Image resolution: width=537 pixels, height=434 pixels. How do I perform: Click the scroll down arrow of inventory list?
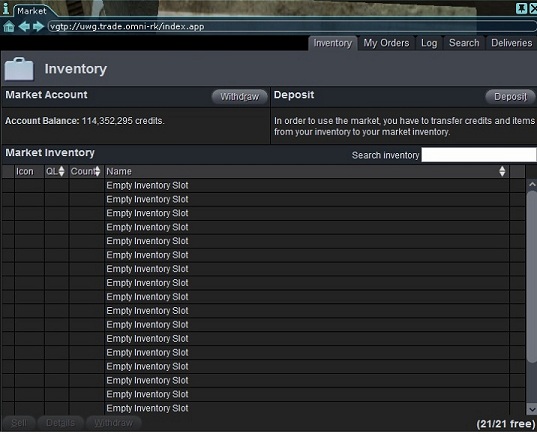532,409
